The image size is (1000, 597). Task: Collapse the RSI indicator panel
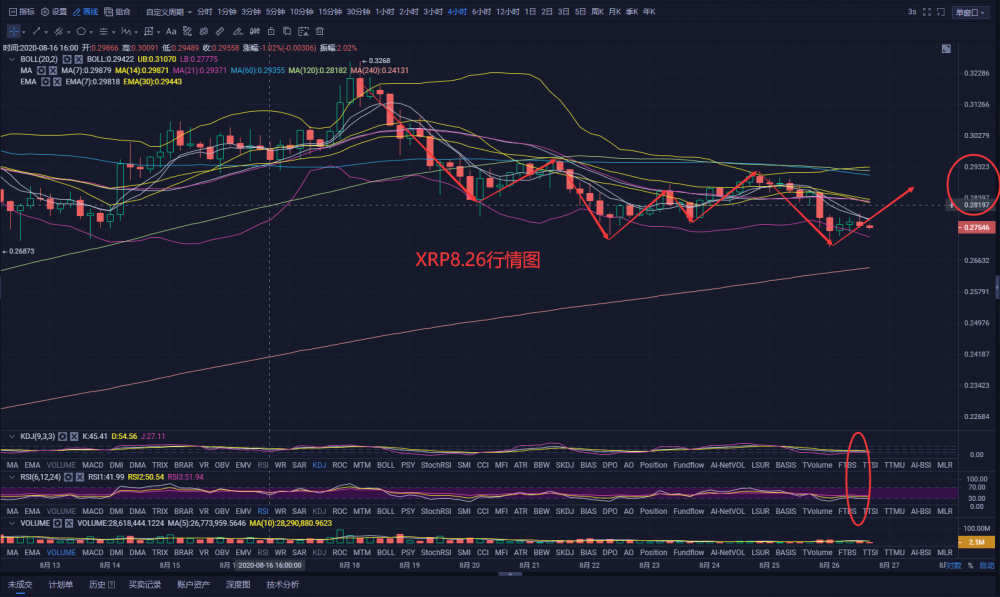(11, 477)
